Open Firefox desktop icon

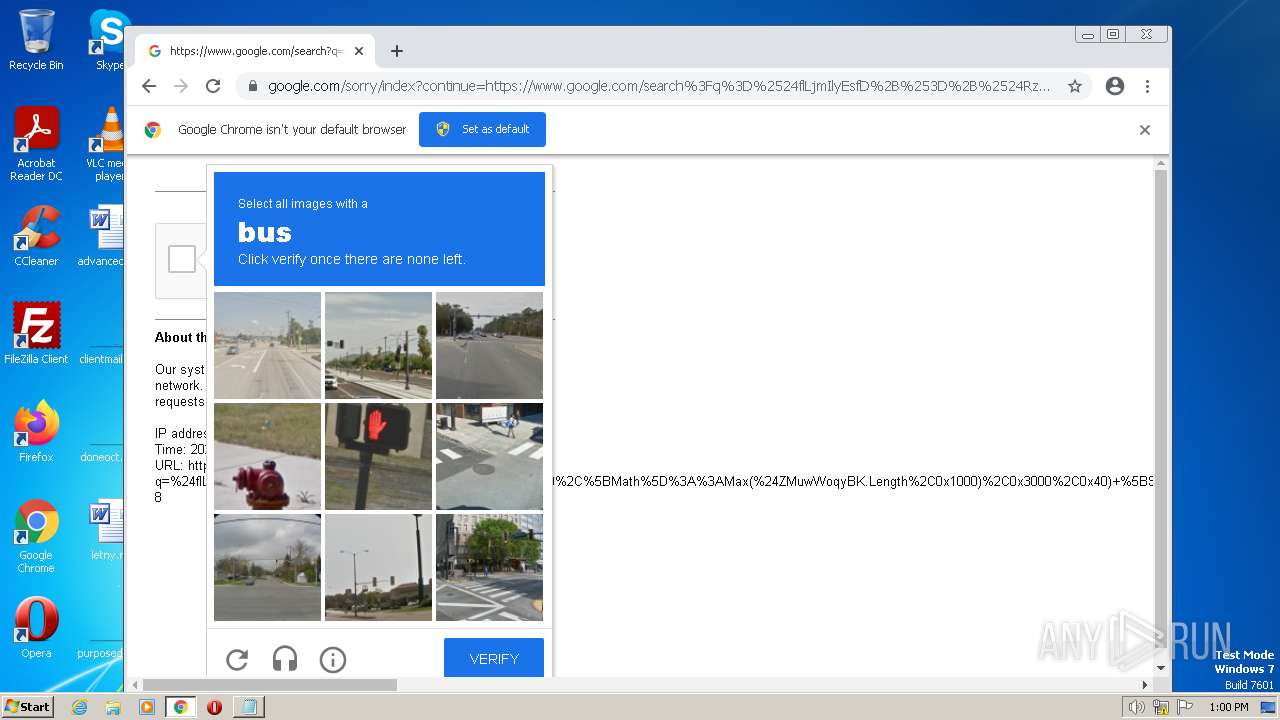click(x=36, y=431)
